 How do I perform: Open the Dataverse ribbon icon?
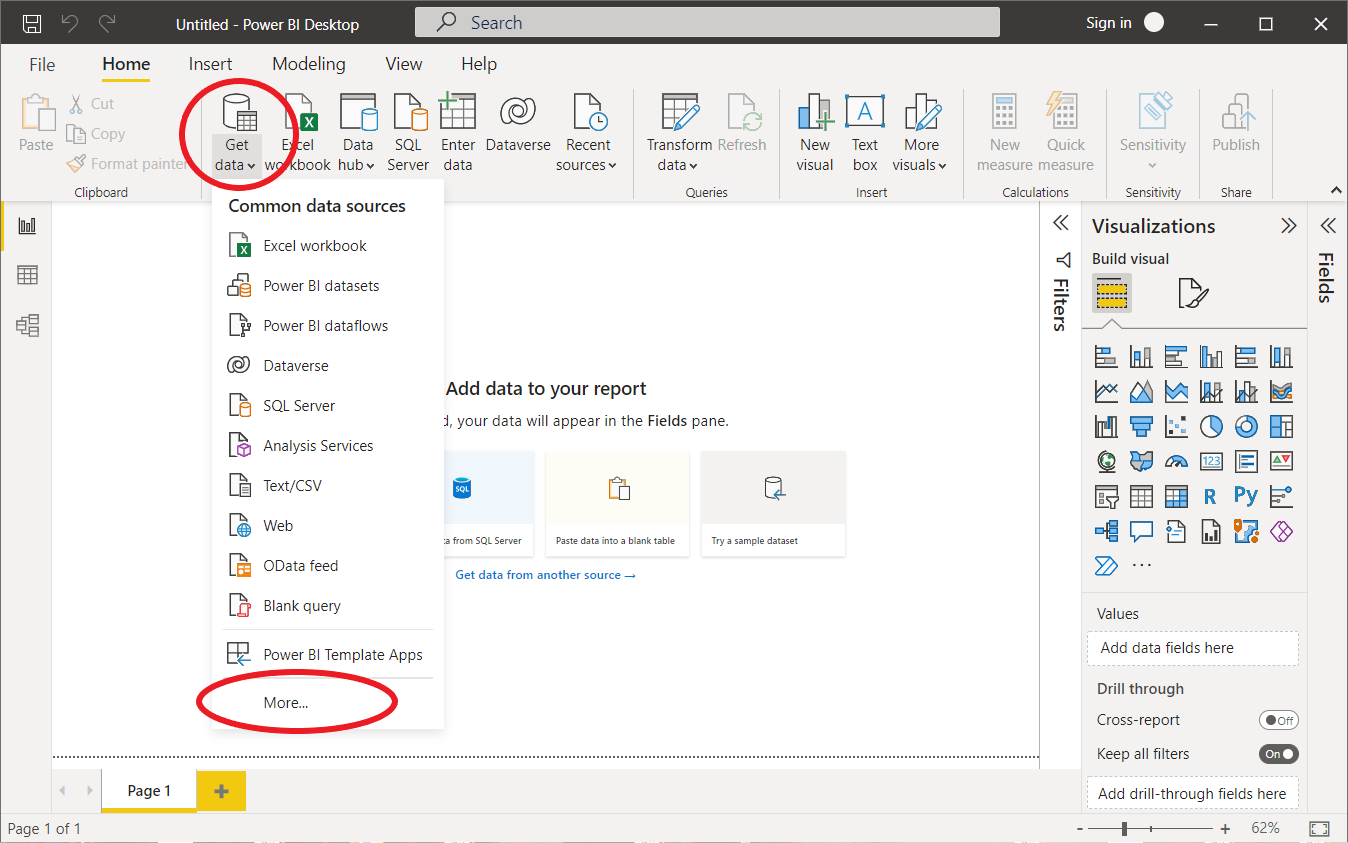518,113
